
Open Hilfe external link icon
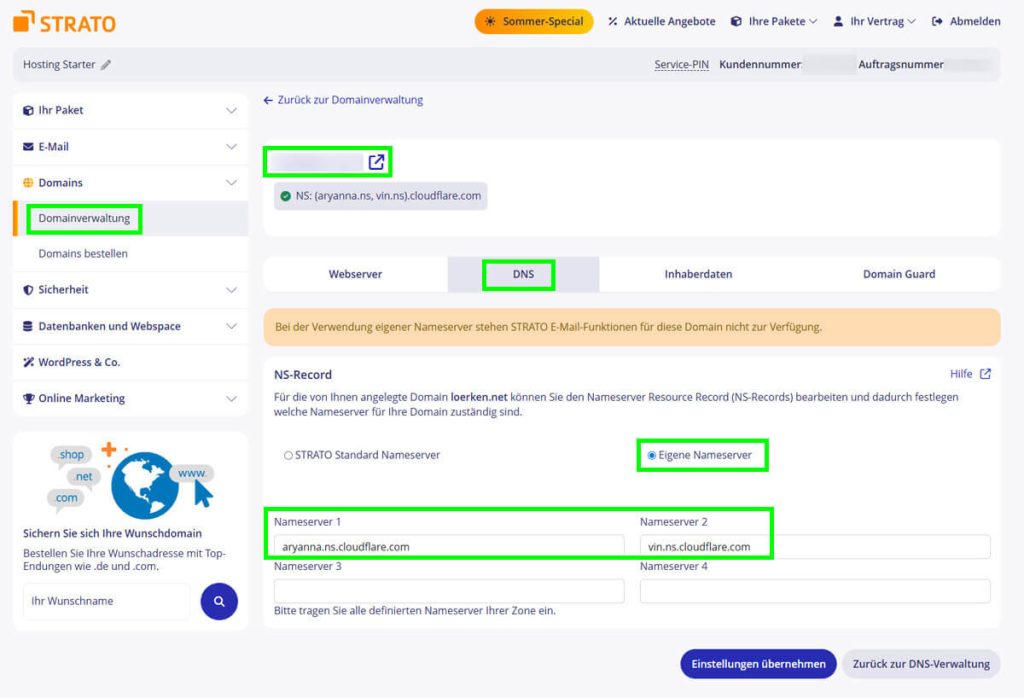tap(985, 374)
